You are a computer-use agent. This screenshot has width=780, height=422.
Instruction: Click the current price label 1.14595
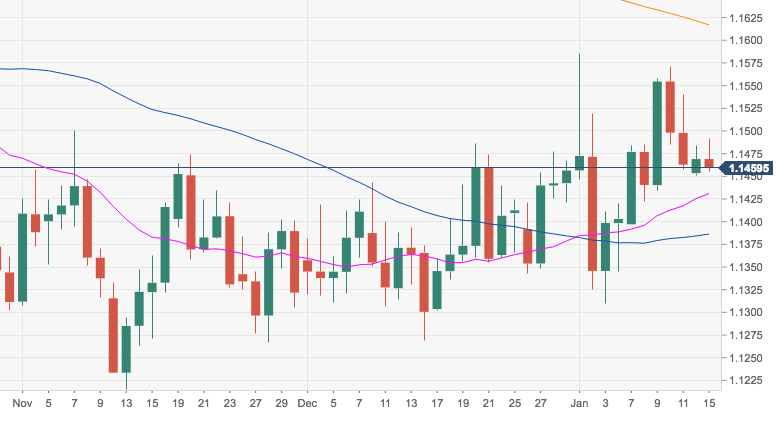(747, 168)
